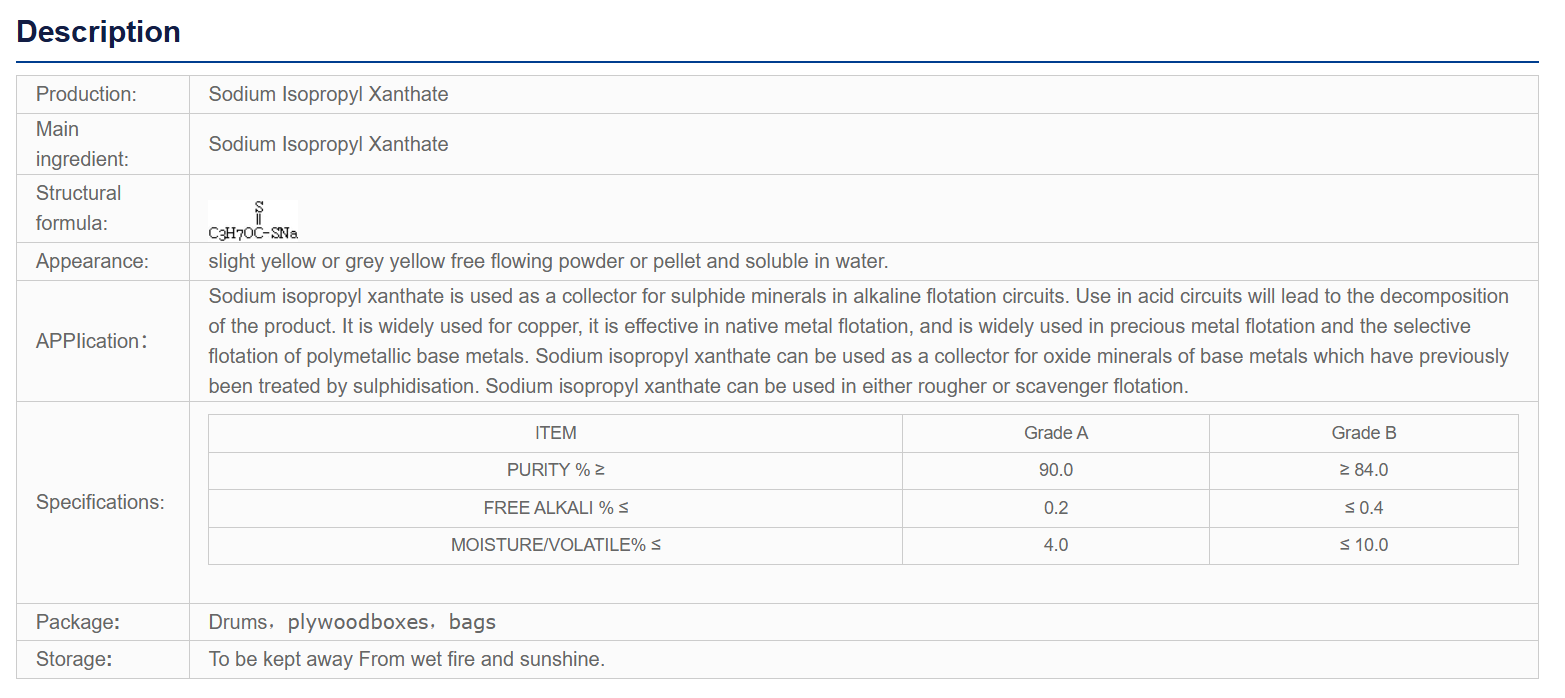Select the Production label cell

[103, 94]
